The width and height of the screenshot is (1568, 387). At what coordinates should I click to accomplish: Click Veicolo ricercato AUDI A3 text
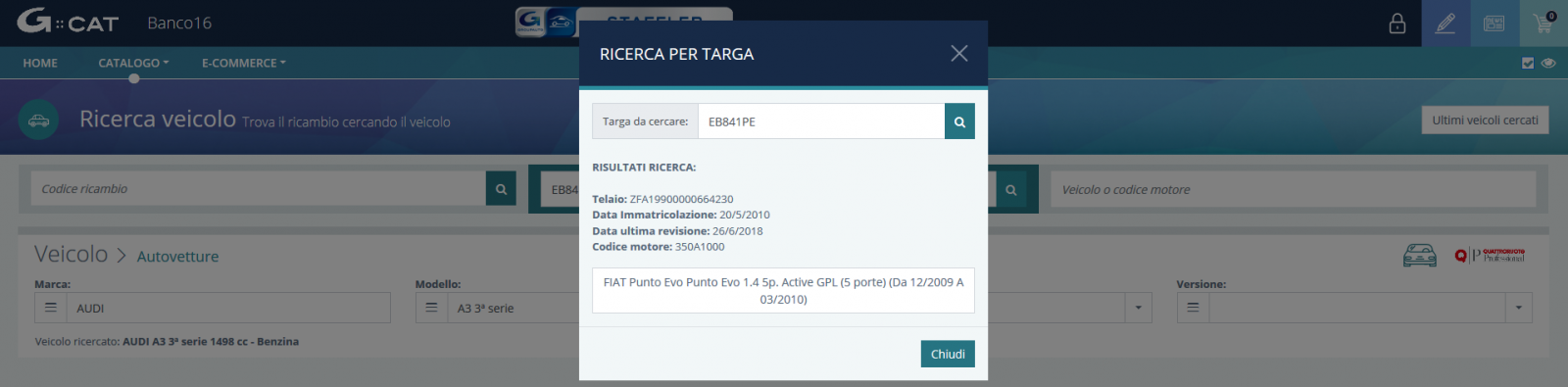point(167,342)
